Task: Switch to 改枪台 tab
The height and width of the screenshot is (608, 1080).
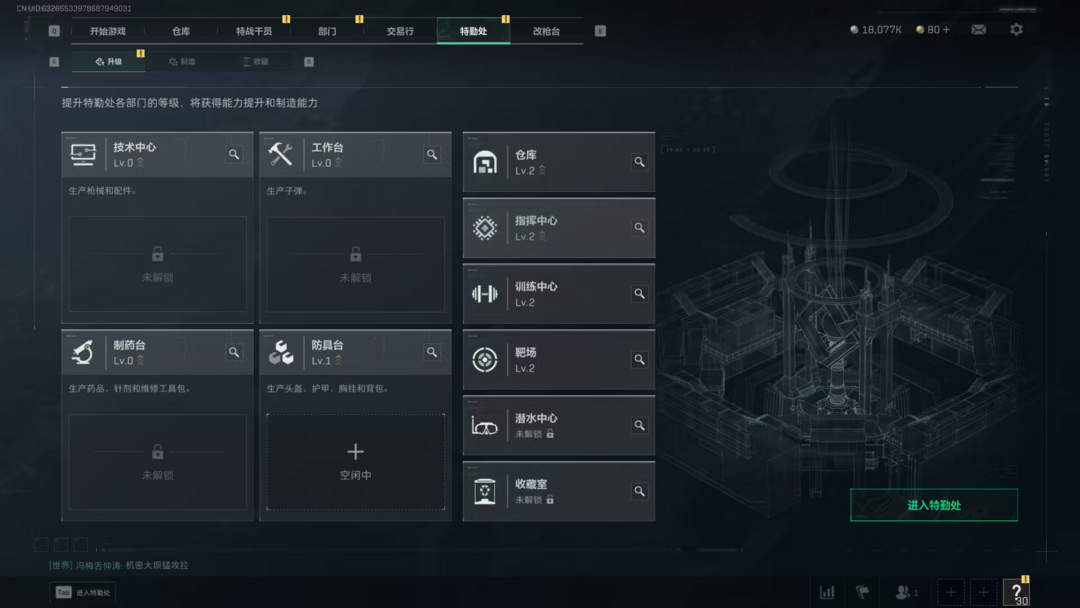Action: (546, 31)
